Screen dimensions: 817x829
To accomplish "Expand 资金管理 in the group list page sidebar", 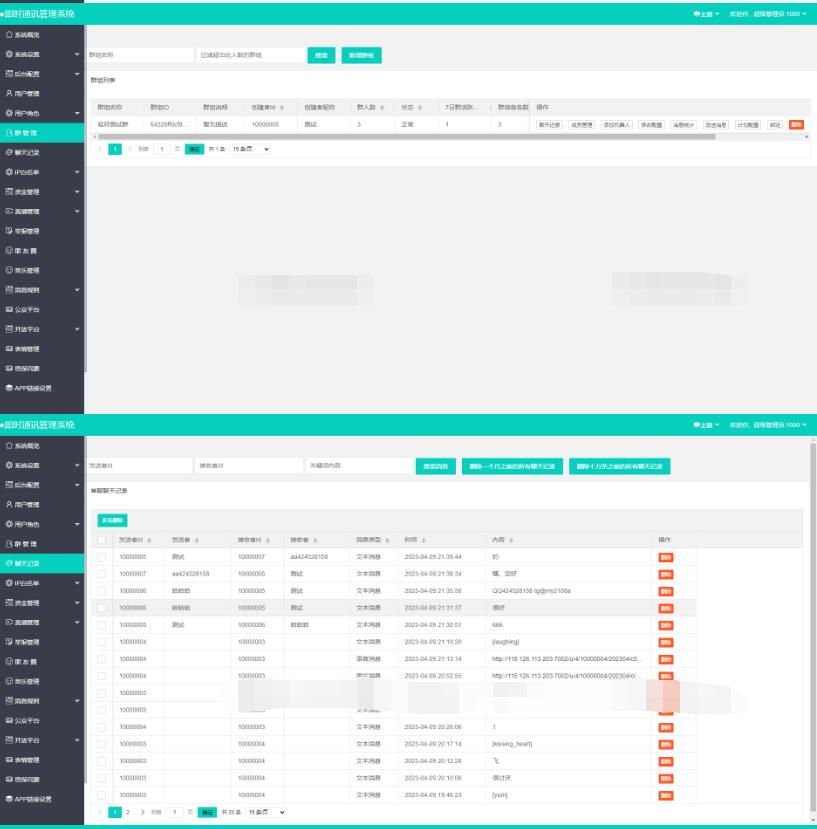I will click(x=42, y=191).
